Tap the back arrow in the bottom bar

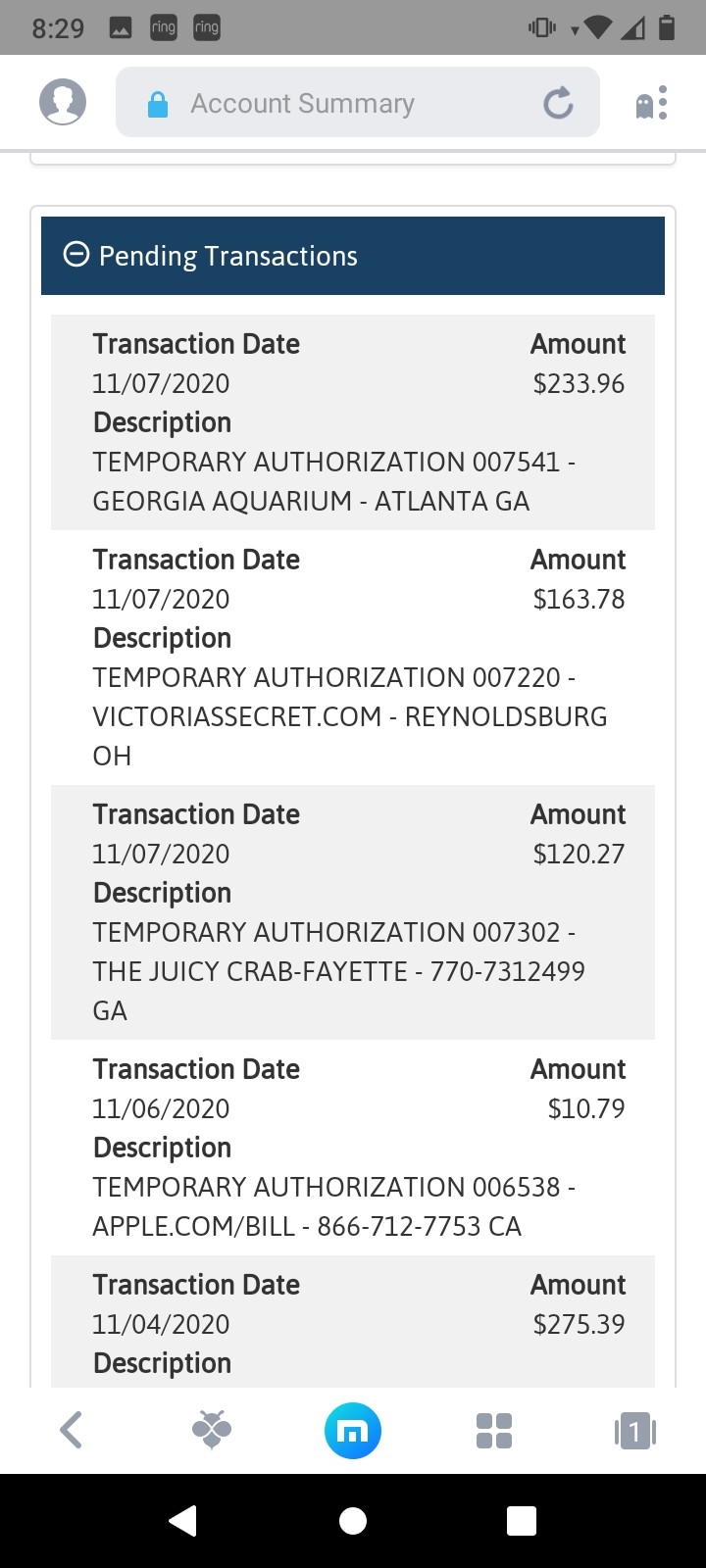click(x=71, y=1430)
